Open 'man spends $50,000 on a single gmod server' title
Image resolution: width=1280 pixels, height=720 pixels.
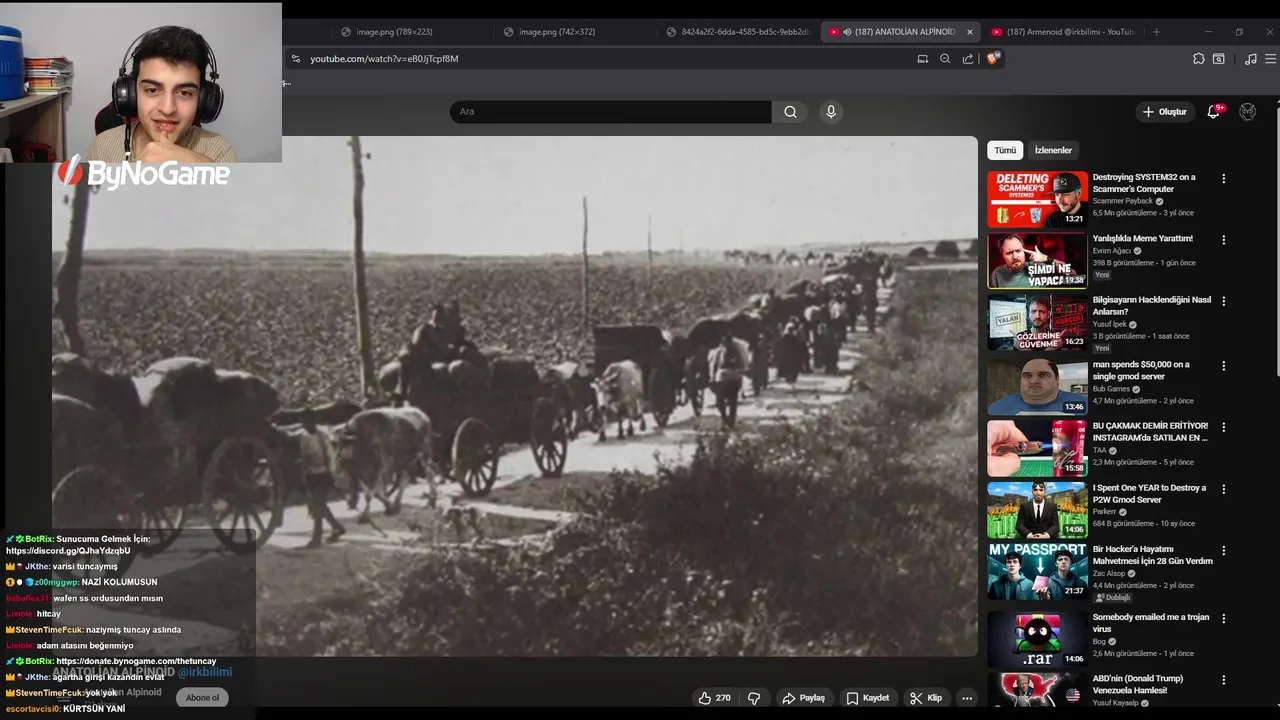tap(1141, 371)
